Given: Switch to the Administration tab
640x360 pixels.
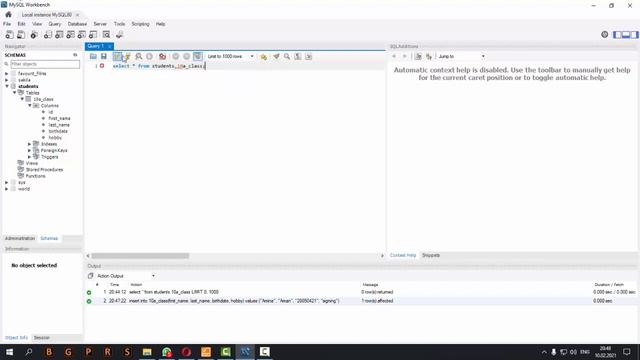Looking at the screenshot, I should pos(20,238).
